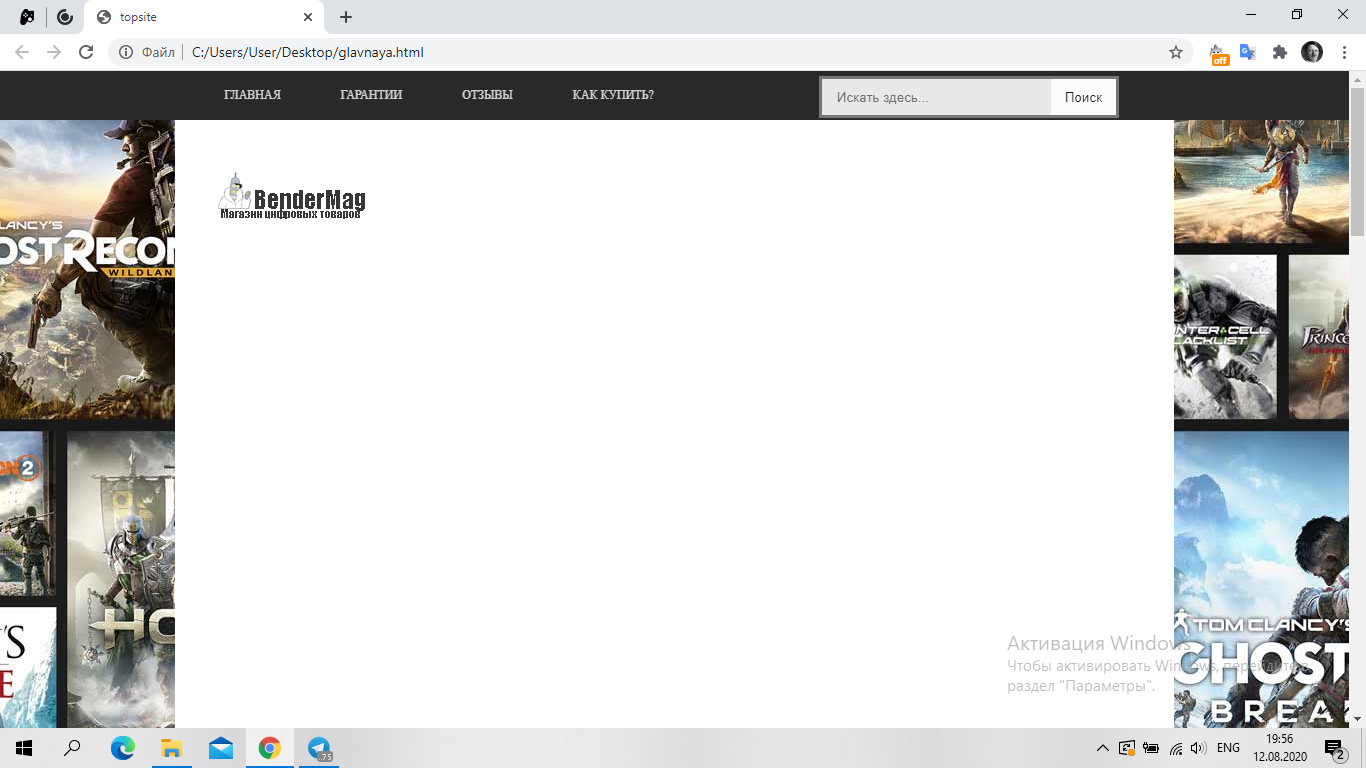Show hidden system tray icons
Screen dimensions: 1366x768
pos(1103,748)
